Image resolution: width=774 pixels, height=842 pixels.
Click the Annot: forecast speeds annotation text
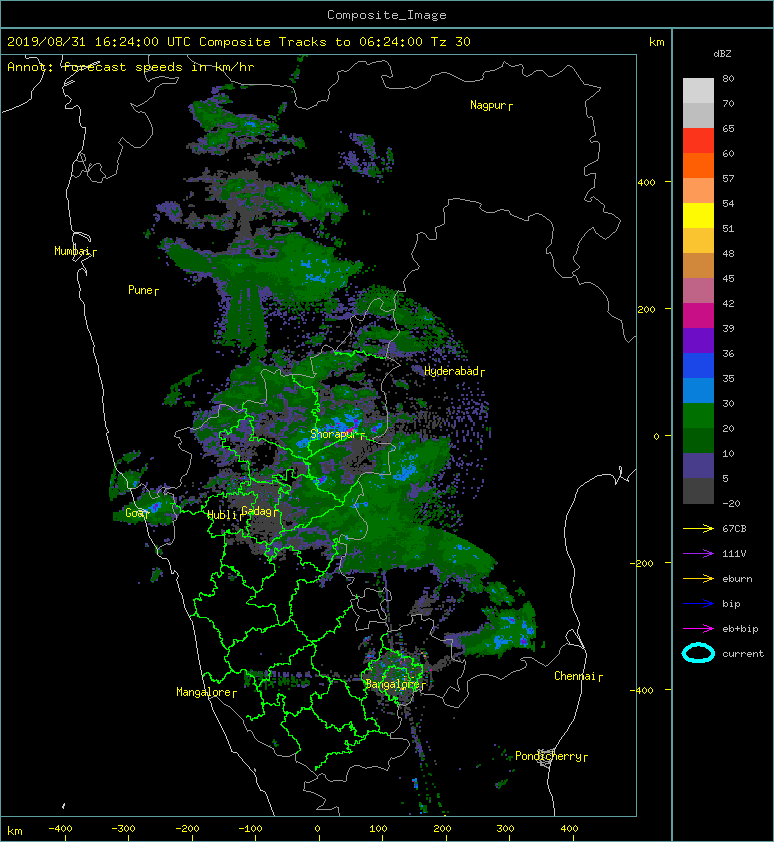point(131,67)
